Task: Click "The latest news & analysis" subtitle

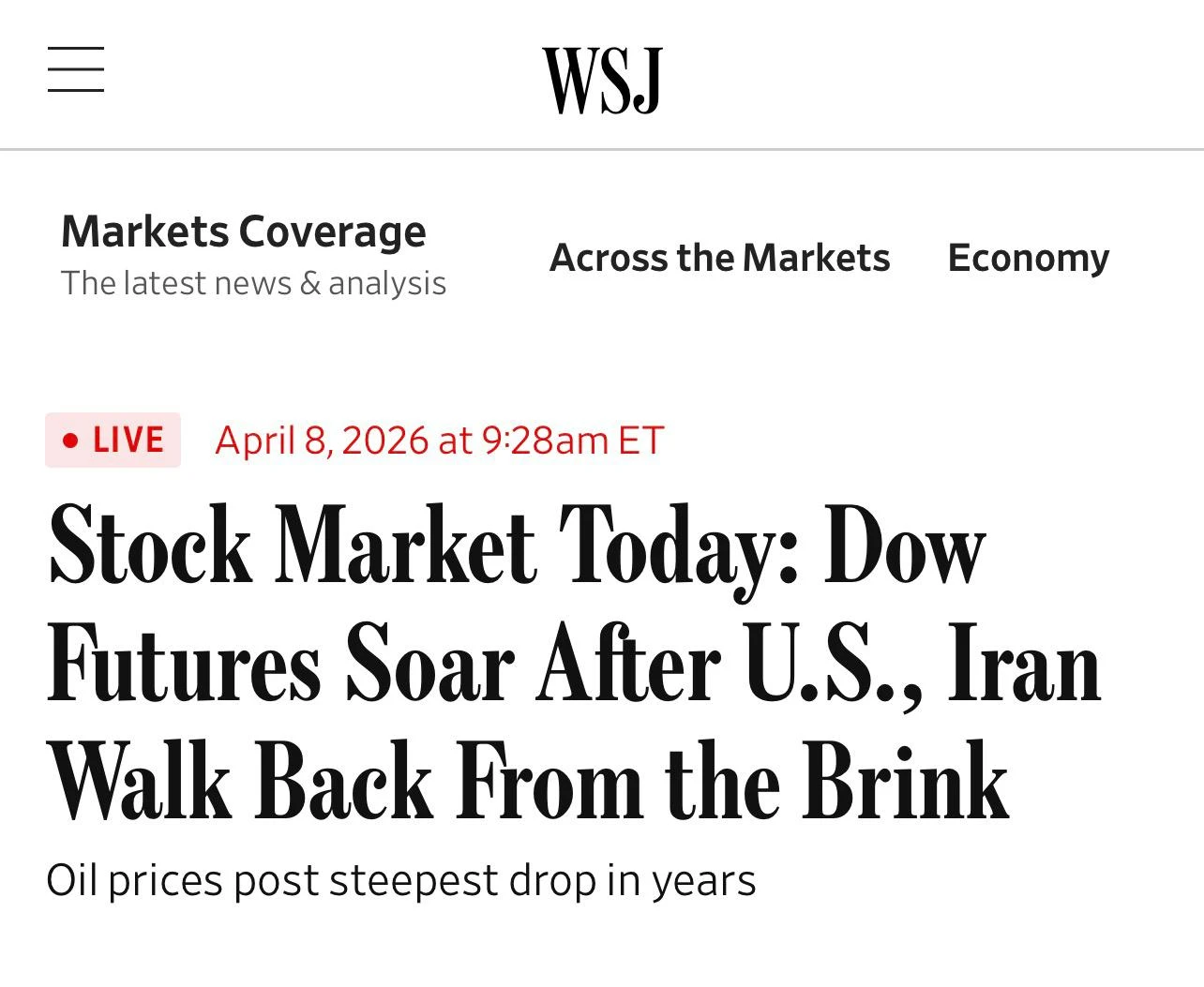Action: 253,283
